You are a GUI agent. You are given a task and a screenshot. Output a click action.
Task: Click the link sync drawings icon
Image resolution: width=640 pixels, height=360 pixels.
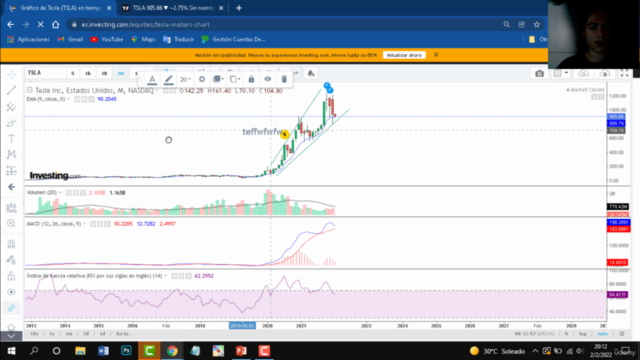point(11,308)
